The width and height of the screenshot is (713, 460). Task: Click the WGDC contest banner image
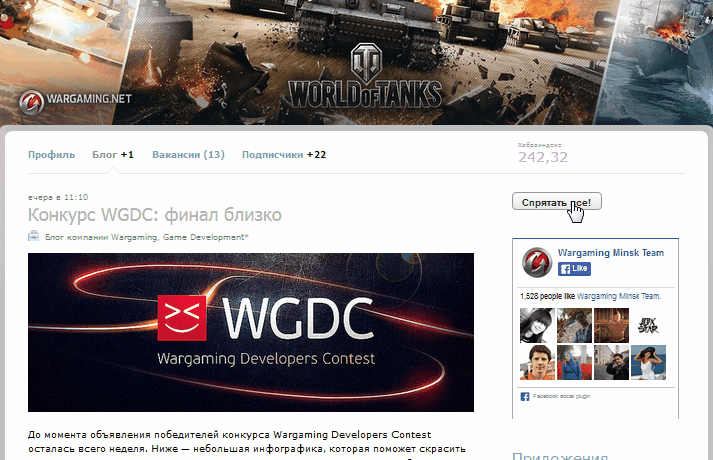click(x=251, y=332)
